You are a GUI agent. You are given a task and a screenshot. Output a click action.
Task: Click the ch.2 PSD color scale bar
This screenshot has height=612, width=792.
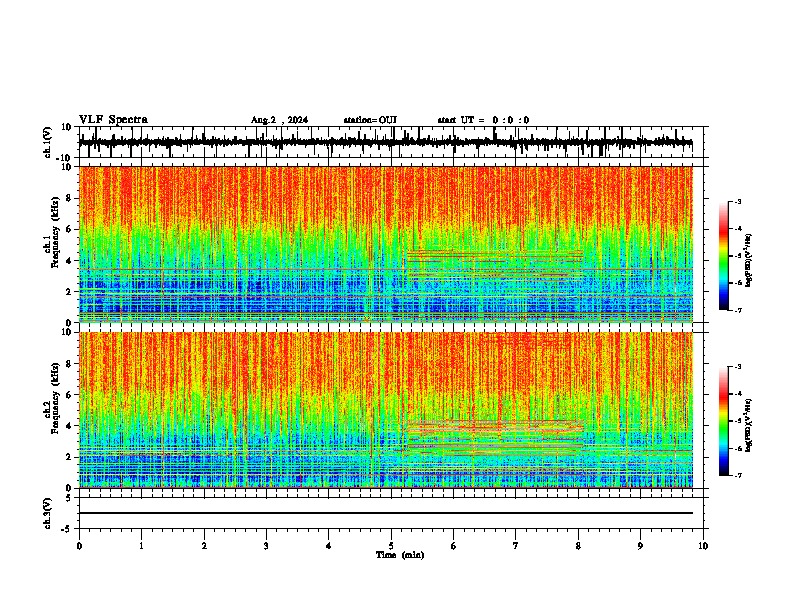click(x=724, y=421)
